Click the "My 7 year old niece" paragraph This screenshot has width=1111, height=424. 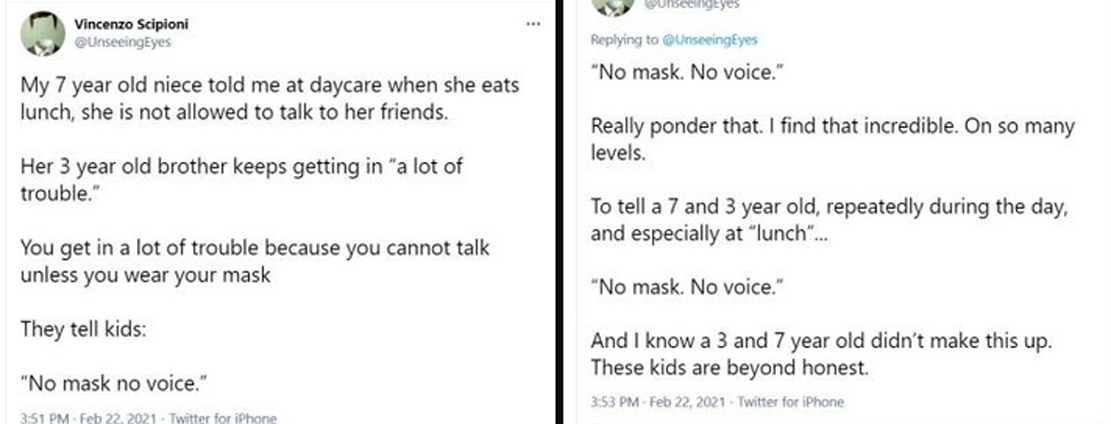pos(270,98)
